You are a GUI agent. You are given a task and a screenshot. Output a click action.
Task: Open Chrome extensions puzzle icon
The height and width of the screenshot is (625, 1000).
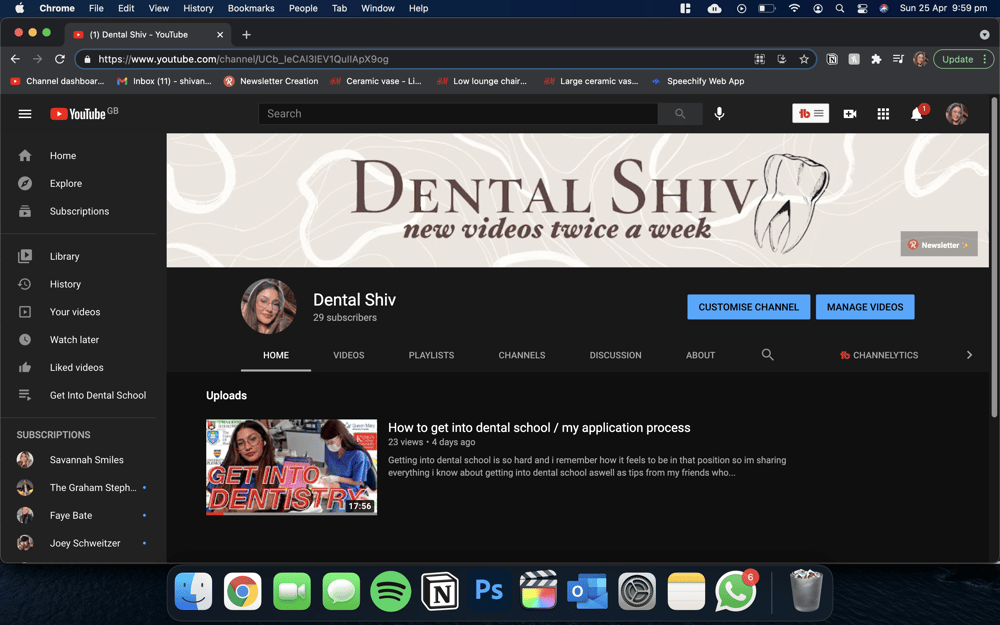click(x=876, y=59)
